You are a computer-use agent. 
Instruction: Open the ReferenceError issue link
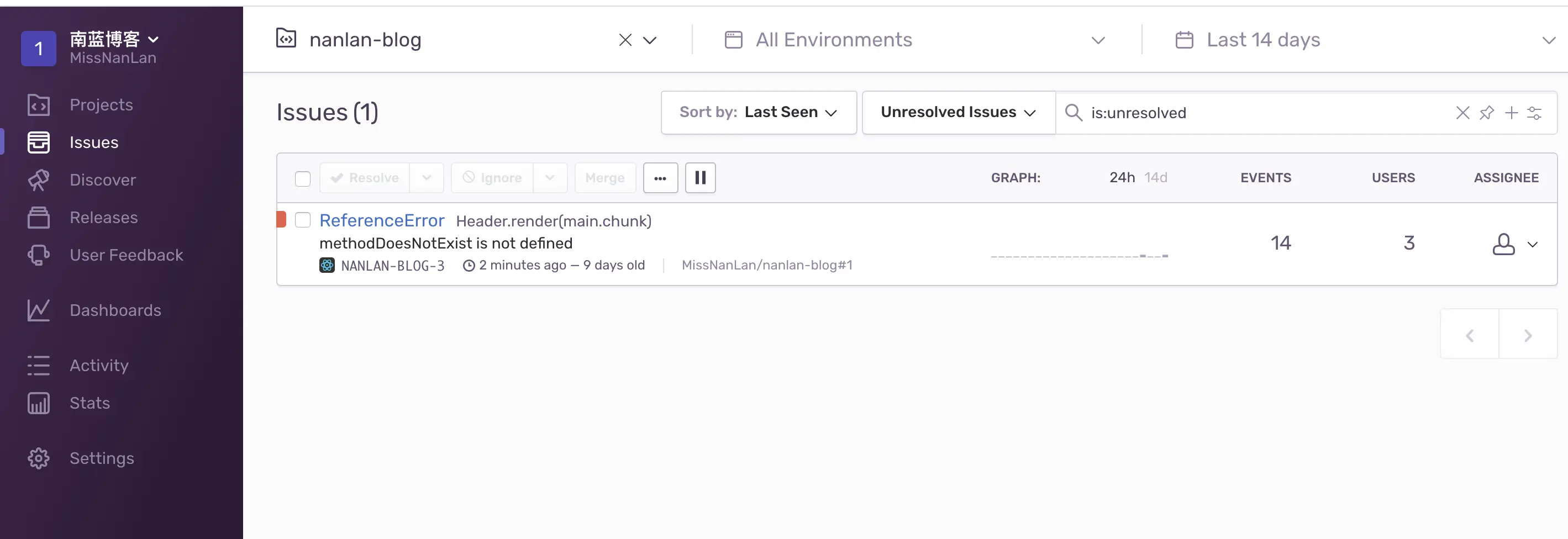382,220
